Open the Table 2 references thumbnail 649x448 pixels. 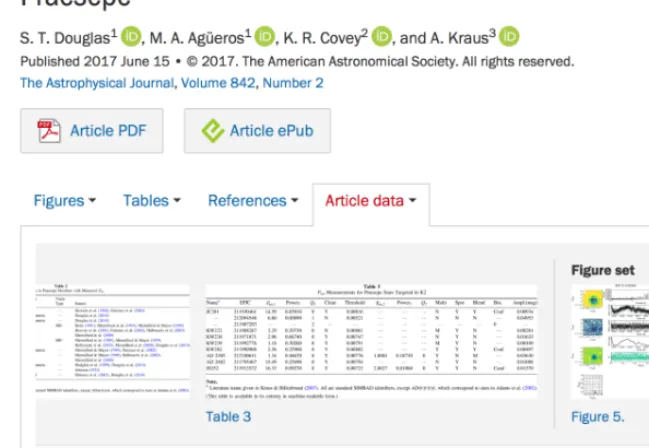(x=113, y=342)
